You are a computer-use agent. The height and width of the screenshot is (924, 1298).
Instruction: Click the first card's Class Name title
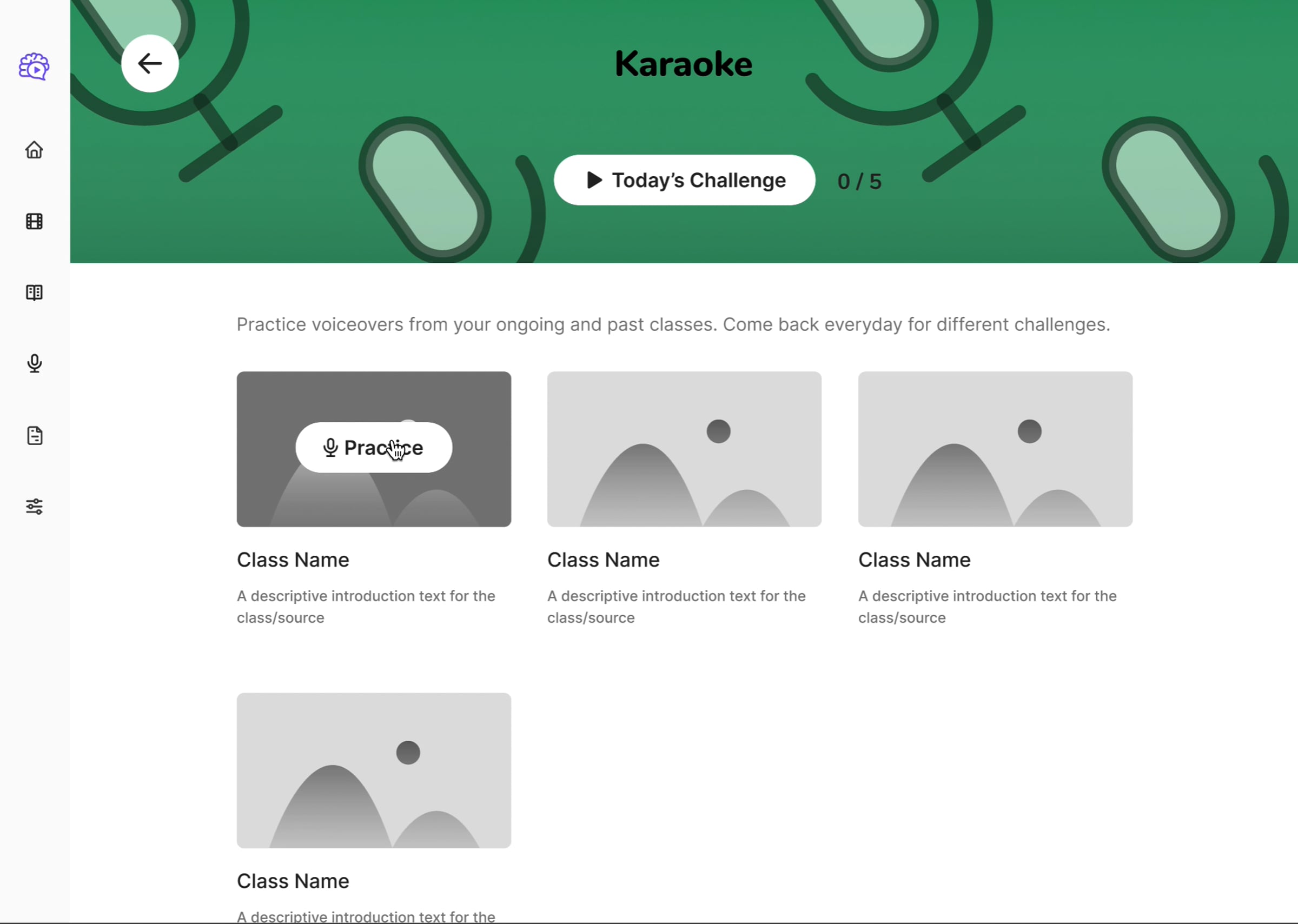pos(293,560)
